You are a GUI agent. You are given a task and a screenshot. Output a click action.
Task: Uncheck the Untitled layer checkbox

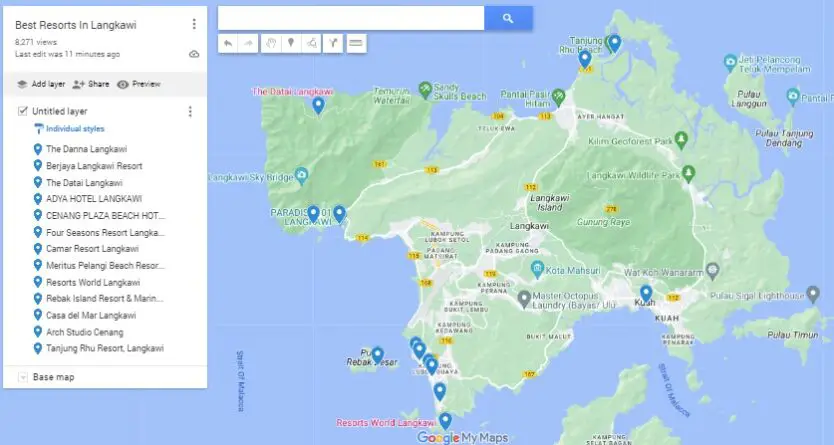tap(22, 111)
